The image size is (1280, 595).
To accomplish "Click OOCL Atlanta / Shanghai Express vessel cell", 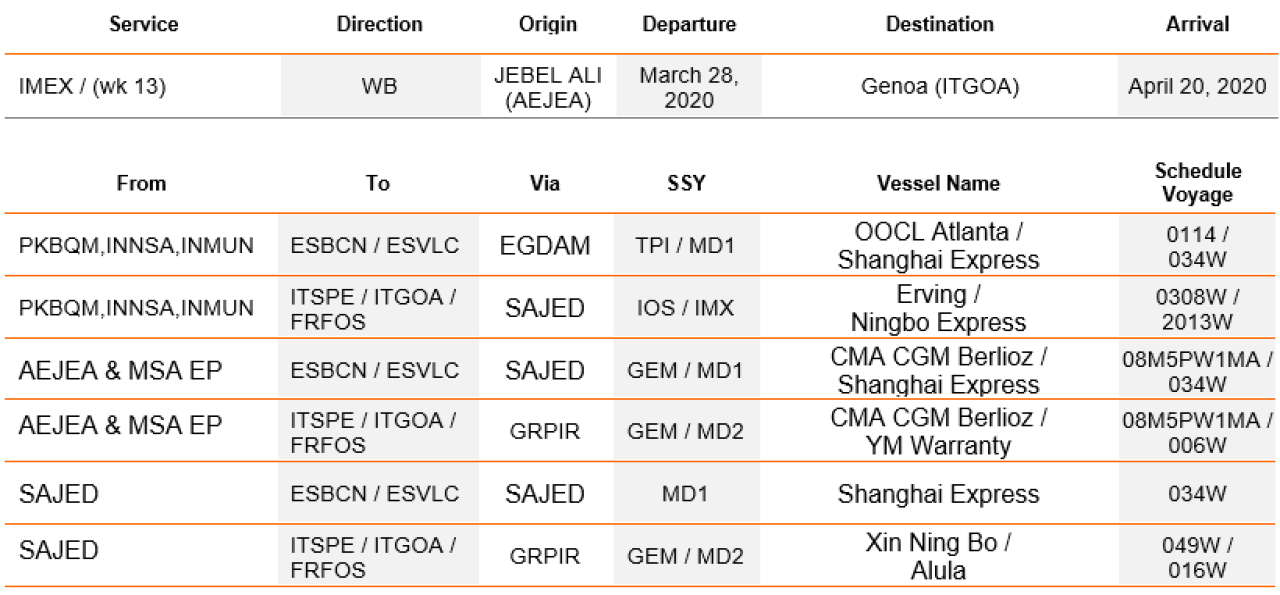I will point(938,246).
